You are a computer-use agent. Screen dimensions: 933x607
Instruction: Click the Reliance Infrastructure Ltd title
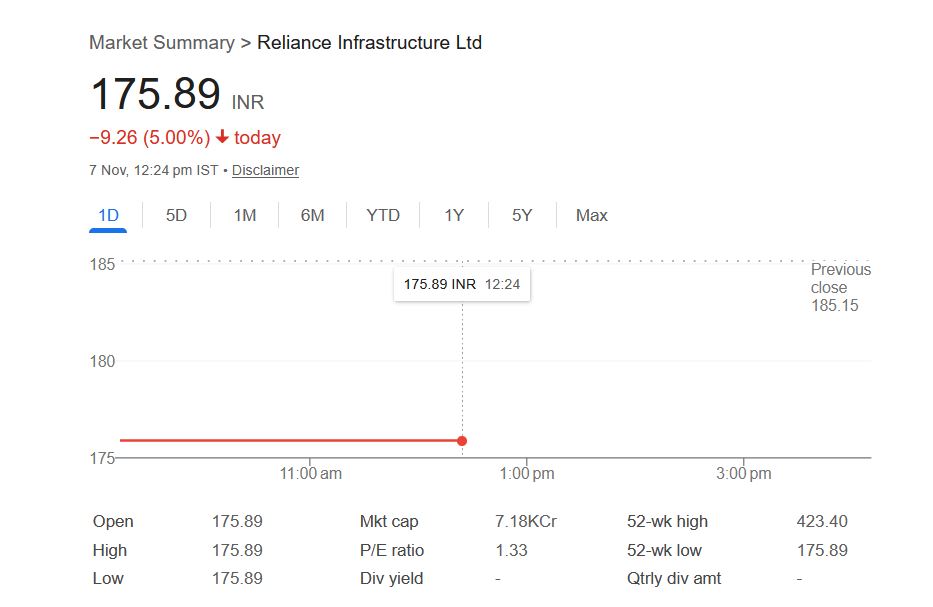pyautogui.click(x=369, y=43)
